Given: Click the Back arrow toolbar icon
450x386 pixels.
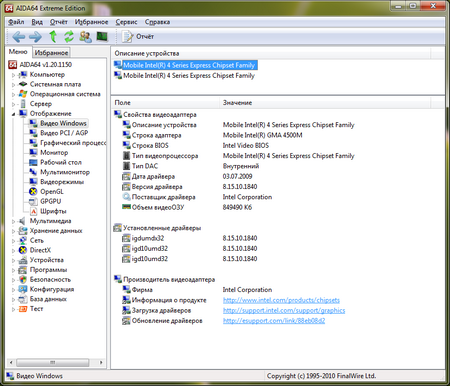Looking at the screenshot, I should (18, 36).
